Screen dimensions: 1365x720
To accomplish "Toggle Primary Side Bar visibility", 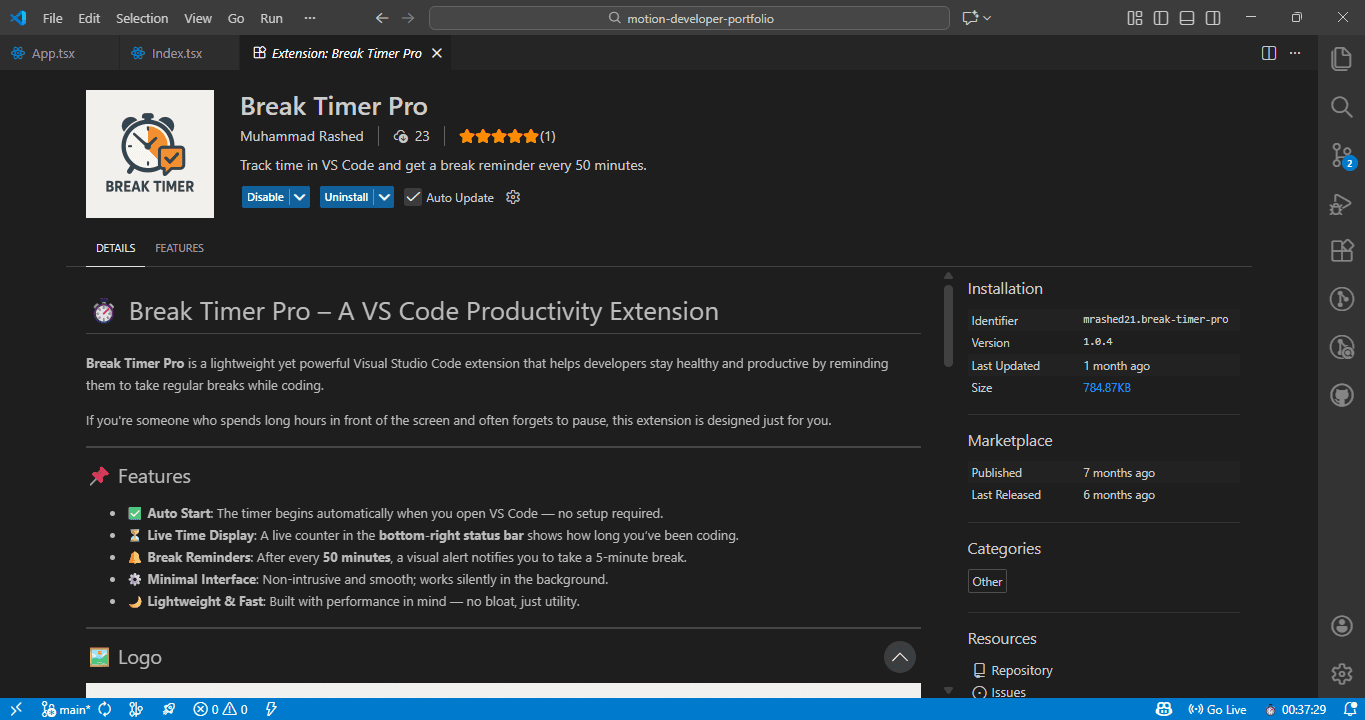I will click(x=1161, y=18).
